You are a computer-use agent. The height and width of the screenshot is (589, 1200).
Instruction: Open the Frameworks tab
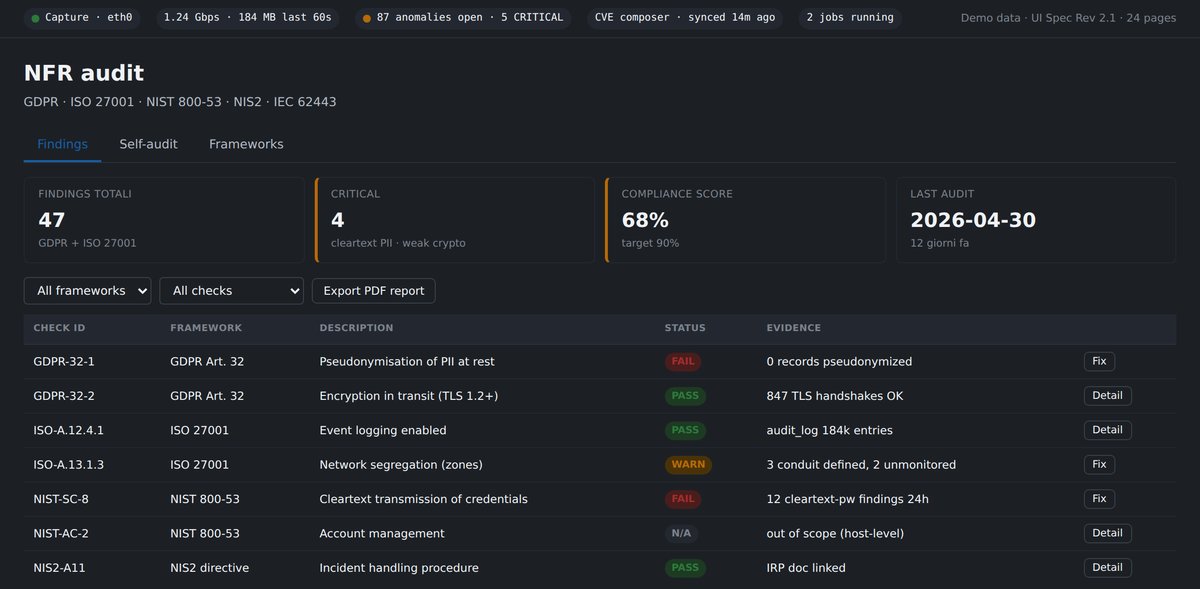coord(246,144)
